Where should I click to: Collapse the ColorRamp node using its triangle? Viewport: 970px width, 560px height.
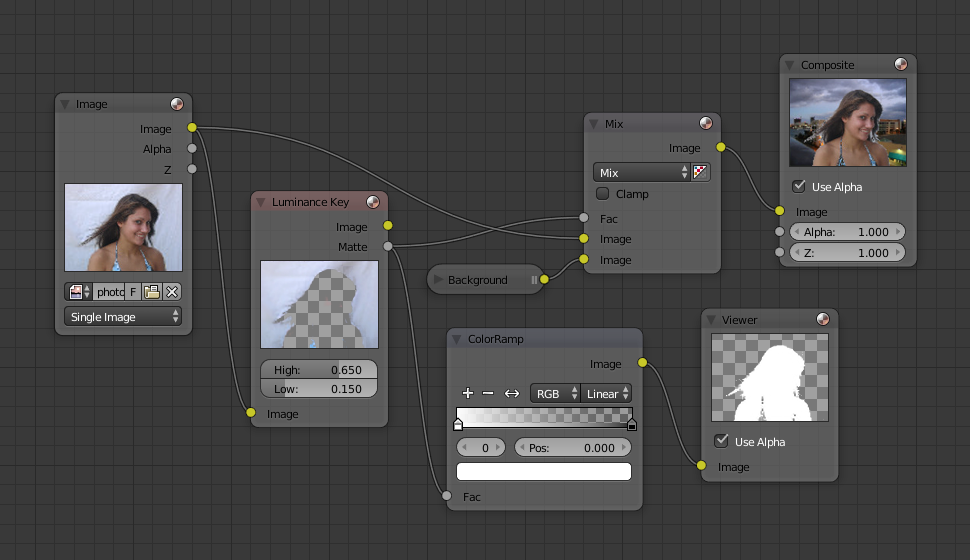[x=456, y=339]
